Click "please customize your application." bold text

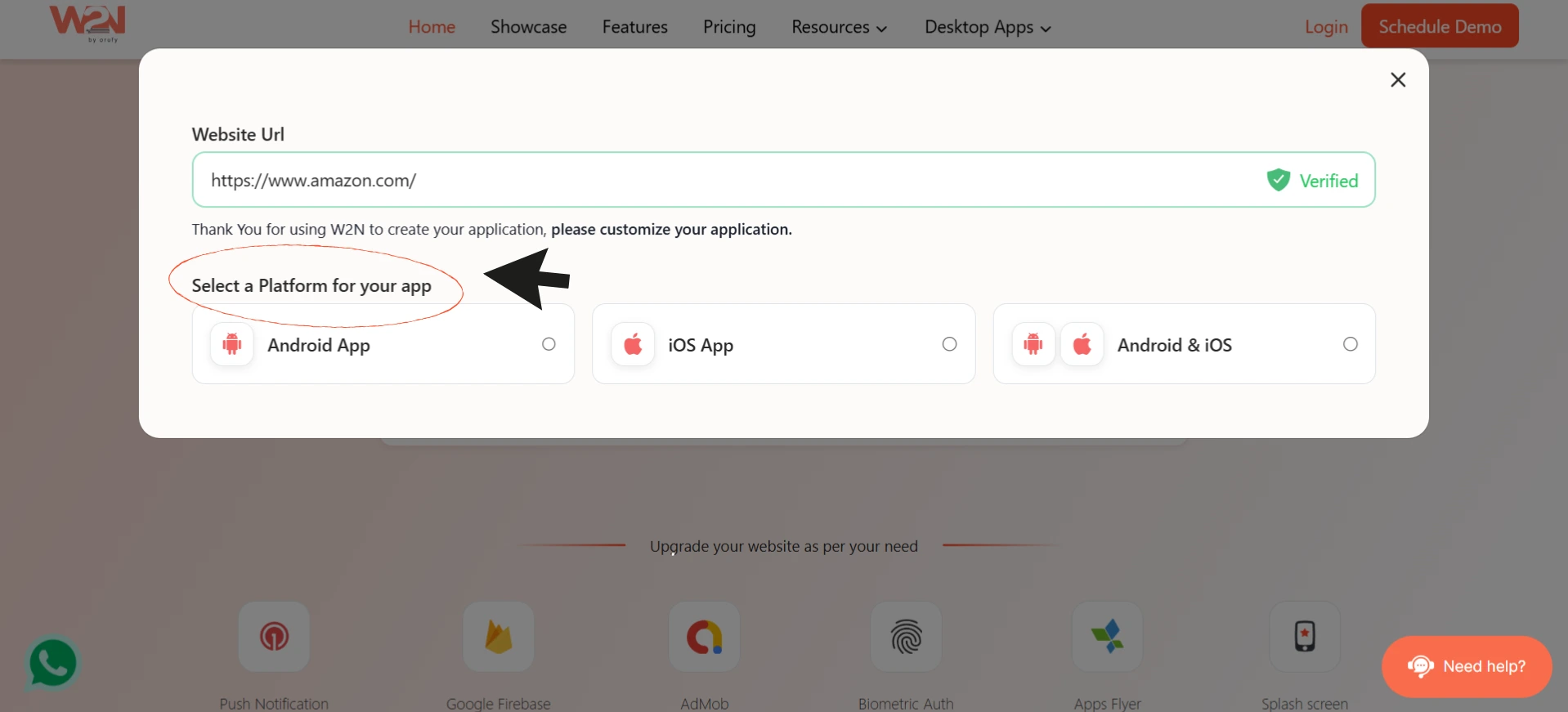point(671,230)
